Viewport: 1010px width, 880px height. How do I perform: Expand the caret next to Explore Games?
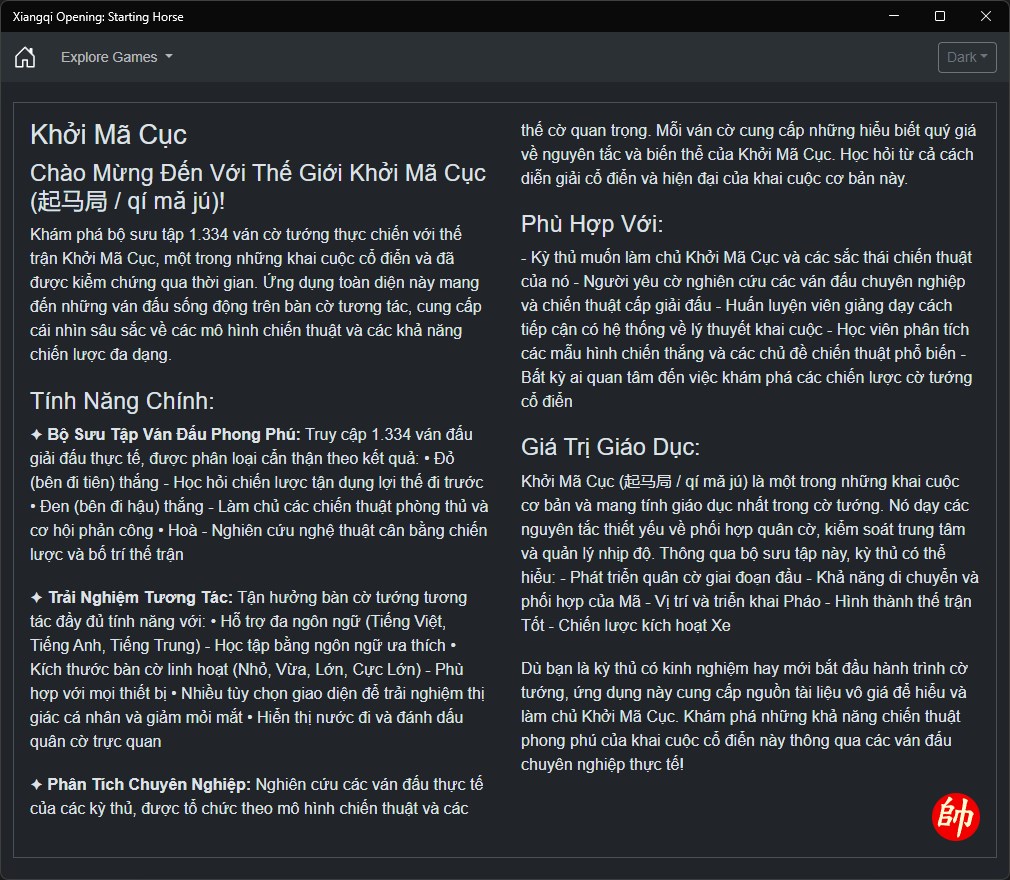pos(169,57)
